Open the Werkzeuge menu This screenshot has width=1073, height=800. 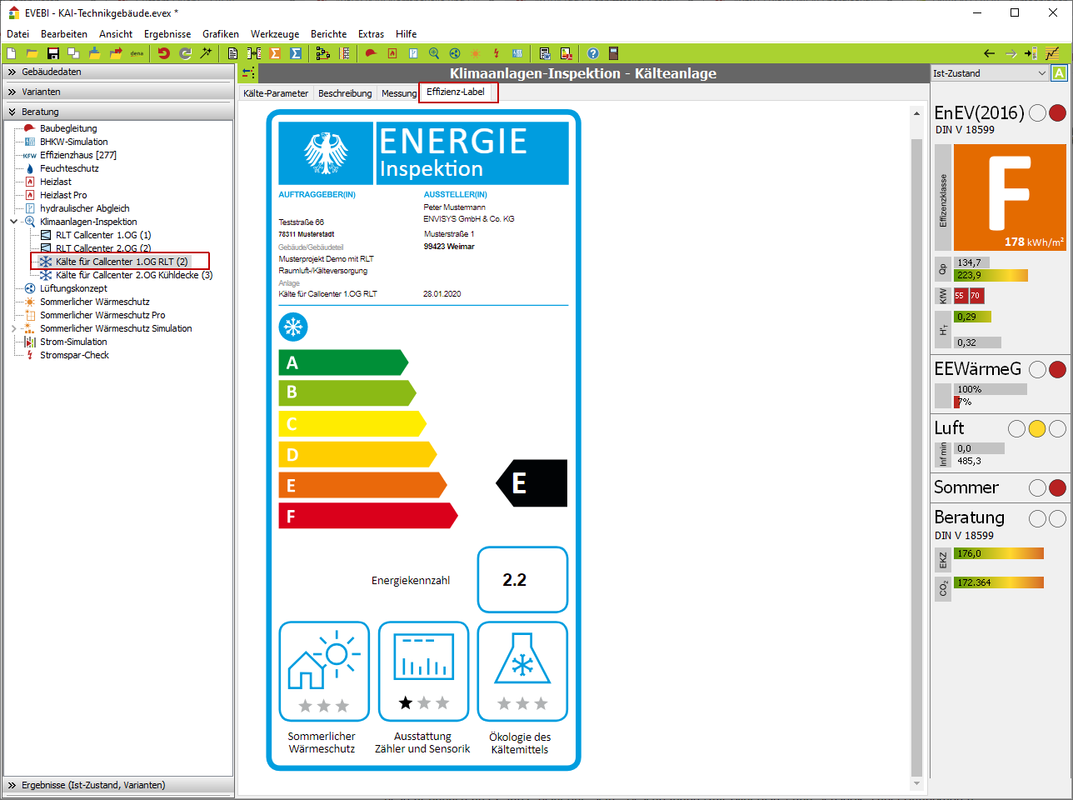(x=274, y=34)
